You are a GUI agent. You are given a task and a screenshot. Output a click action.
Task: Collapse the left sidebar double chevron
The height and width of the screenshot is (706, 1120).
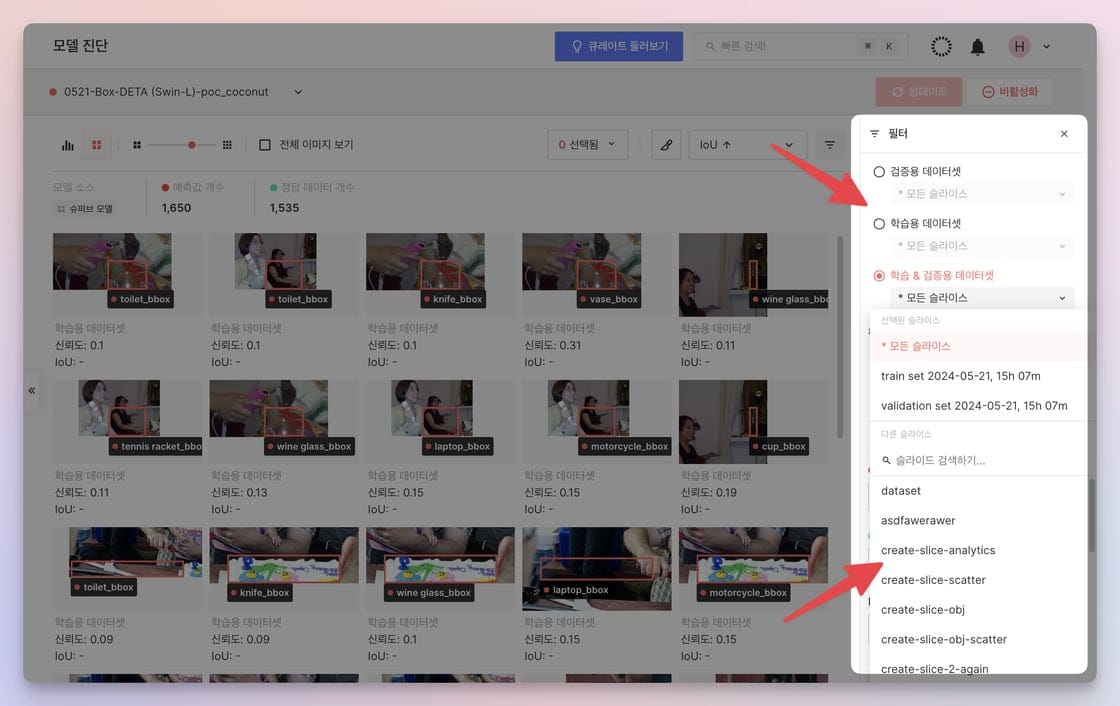coord(31,390)
